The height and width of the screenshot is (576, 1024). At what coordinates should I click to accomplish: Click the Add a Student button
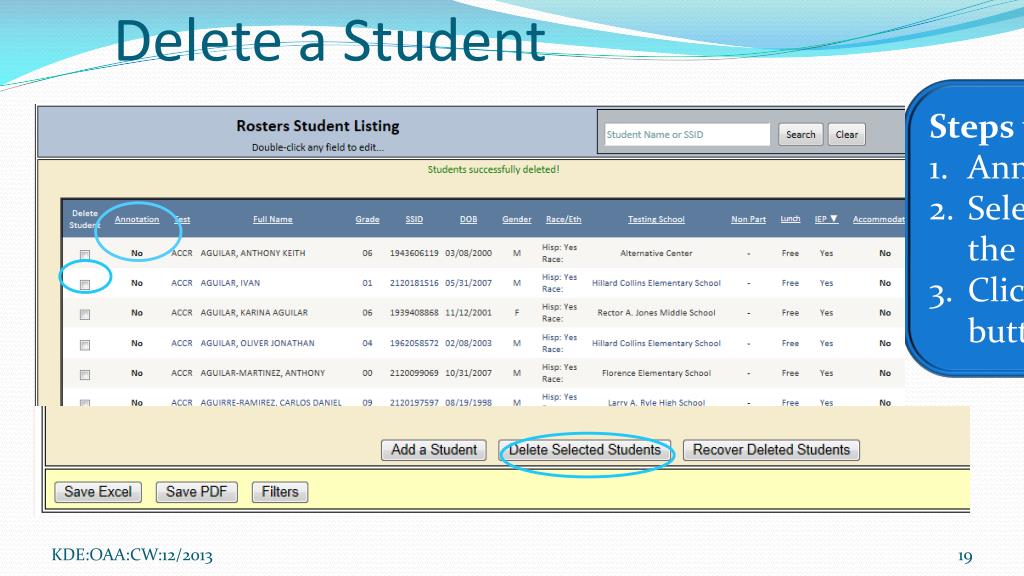pyautogui.click(x=434, y=450)
